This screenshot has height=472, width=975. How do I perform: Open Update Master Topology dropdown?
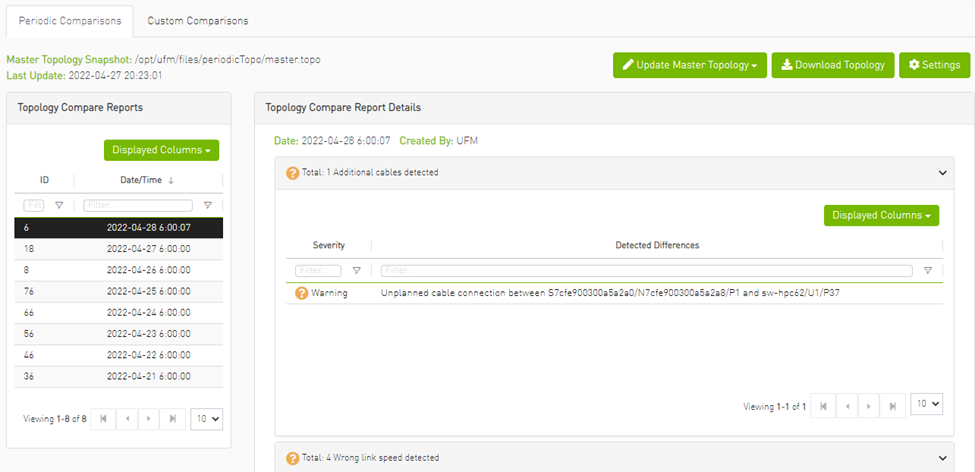coord(689,65)
